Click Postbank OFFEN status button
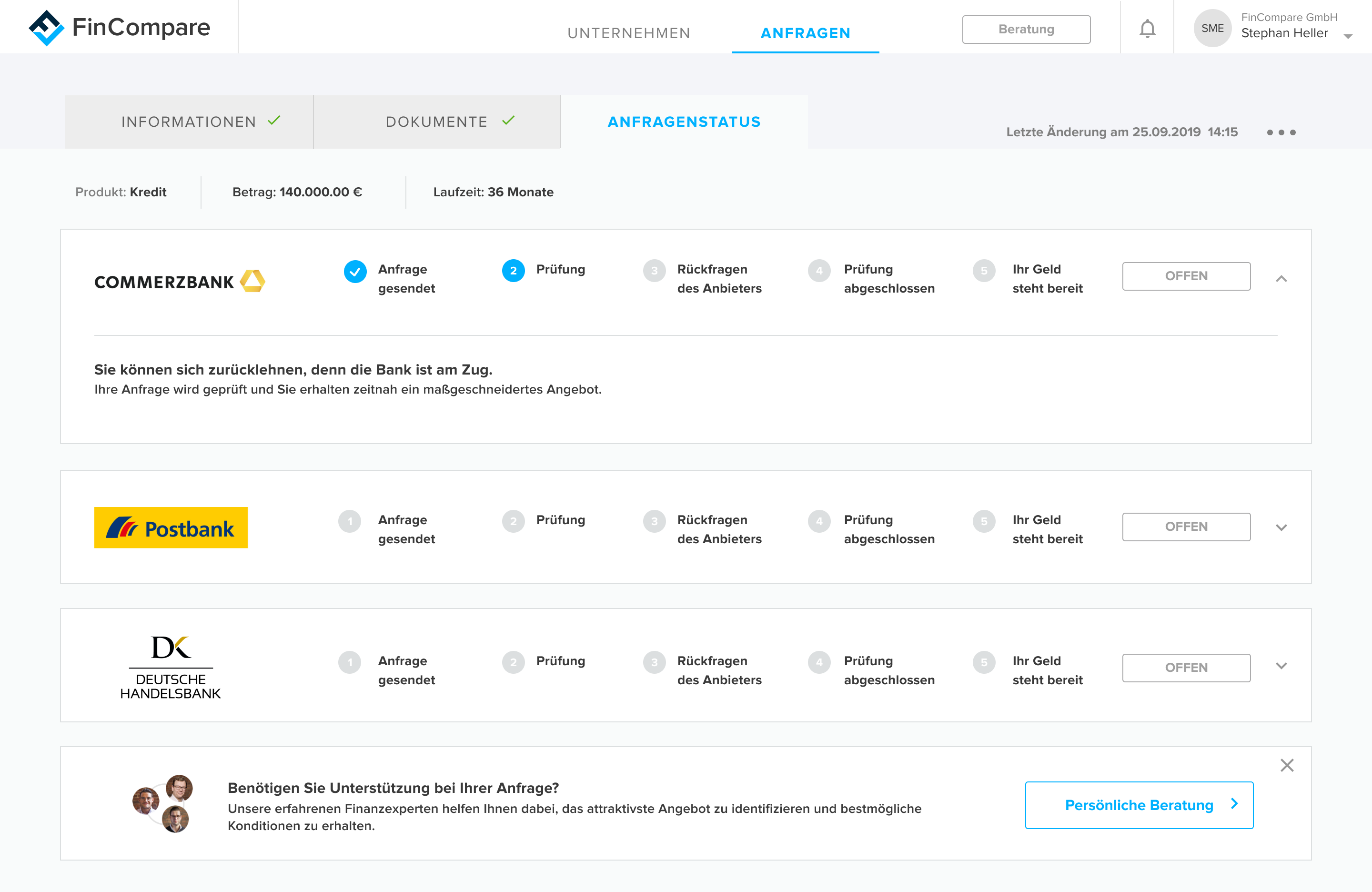Viewport: 1372px width, 892px height. [x=1186, y=527]
